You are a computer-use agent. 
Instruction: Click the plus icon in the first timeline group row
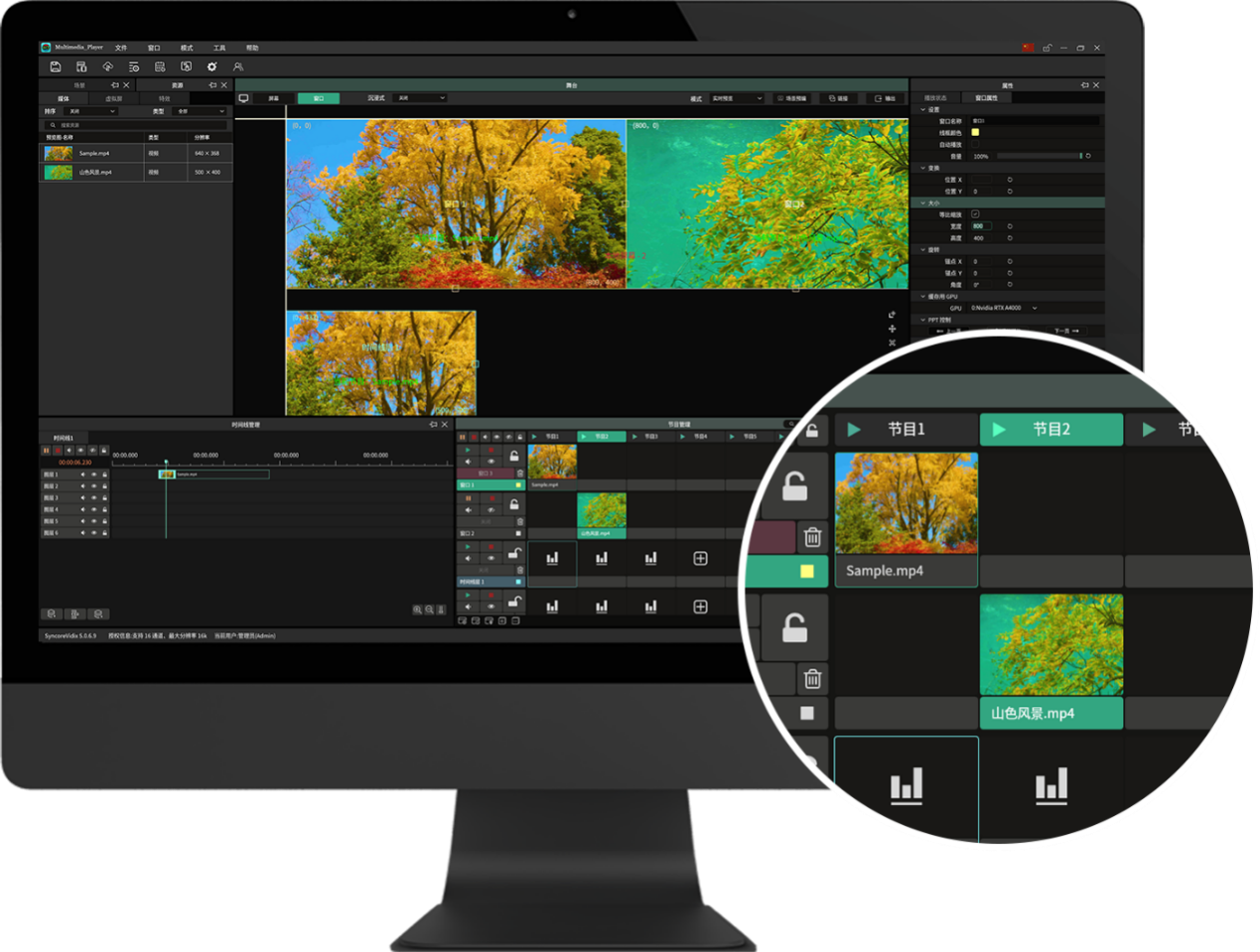[700, 559]
